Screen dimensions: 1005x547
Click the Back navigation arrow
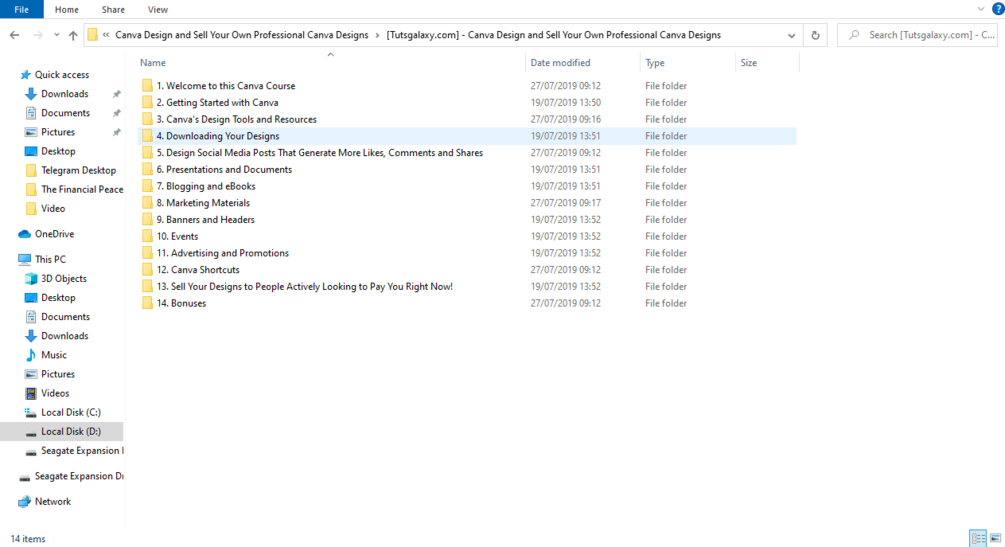[14, 35]
